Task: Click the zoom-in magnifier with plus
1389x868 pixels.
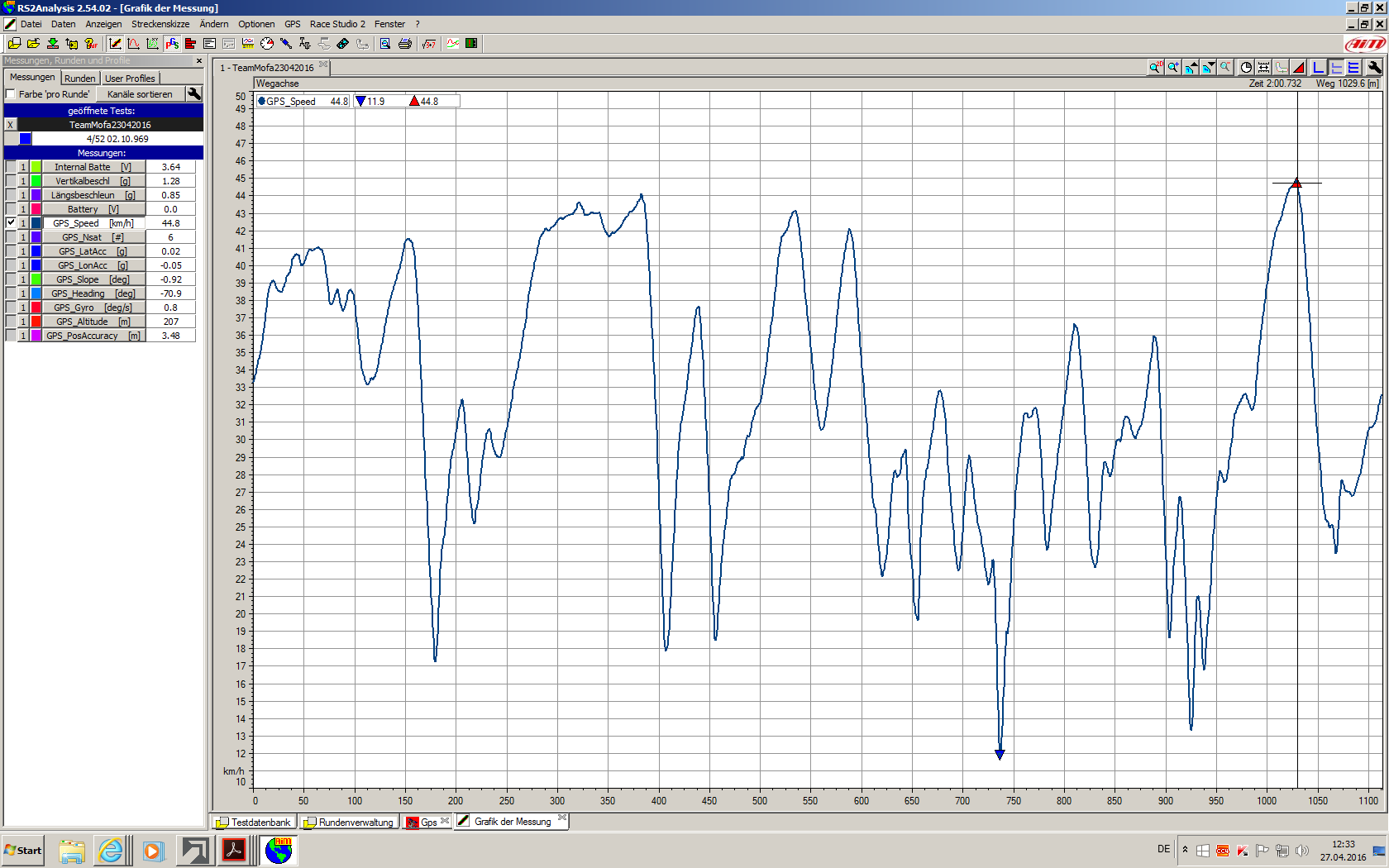Action: point(1173,68)
